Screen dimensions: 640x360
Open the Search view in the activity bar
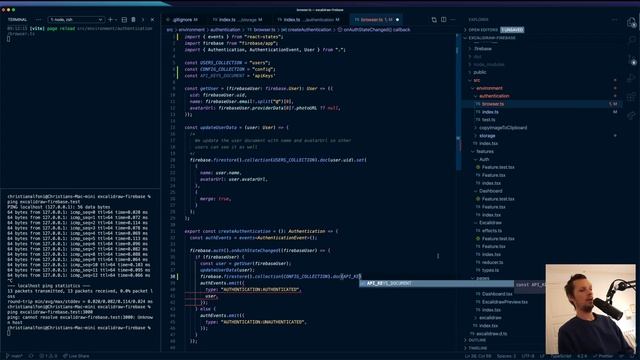pyautogui.click(x=632, y=40)
